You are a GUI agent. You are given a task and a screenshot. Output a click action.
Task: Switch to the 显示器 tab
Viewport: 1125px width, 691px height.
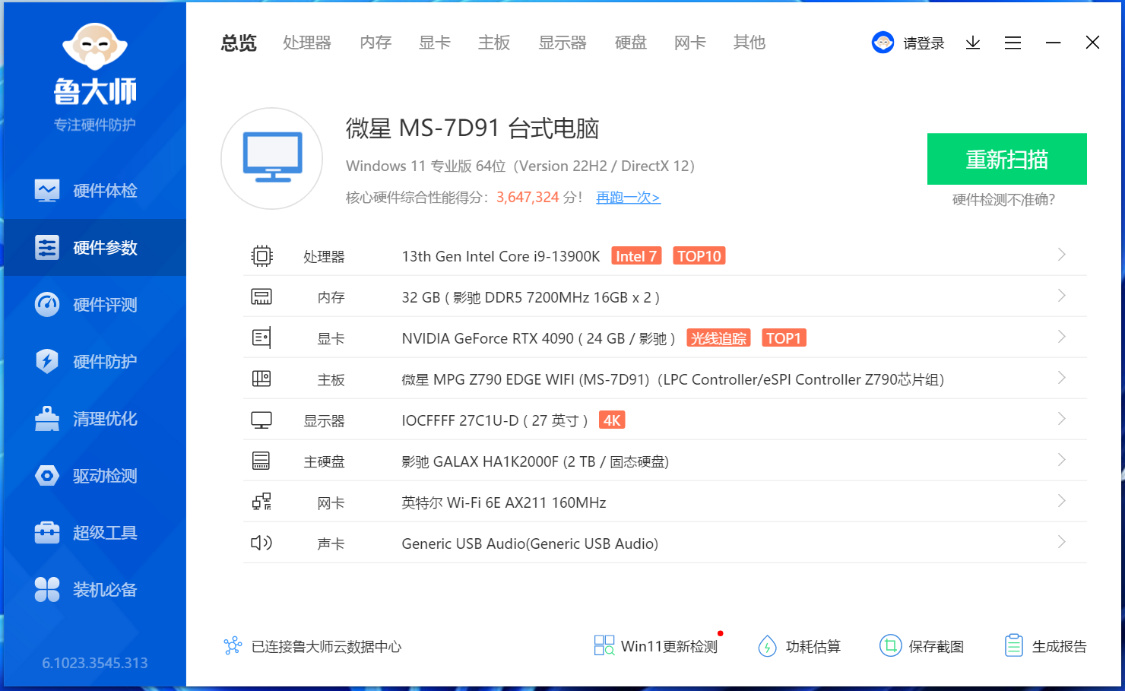tap(562, 43)
